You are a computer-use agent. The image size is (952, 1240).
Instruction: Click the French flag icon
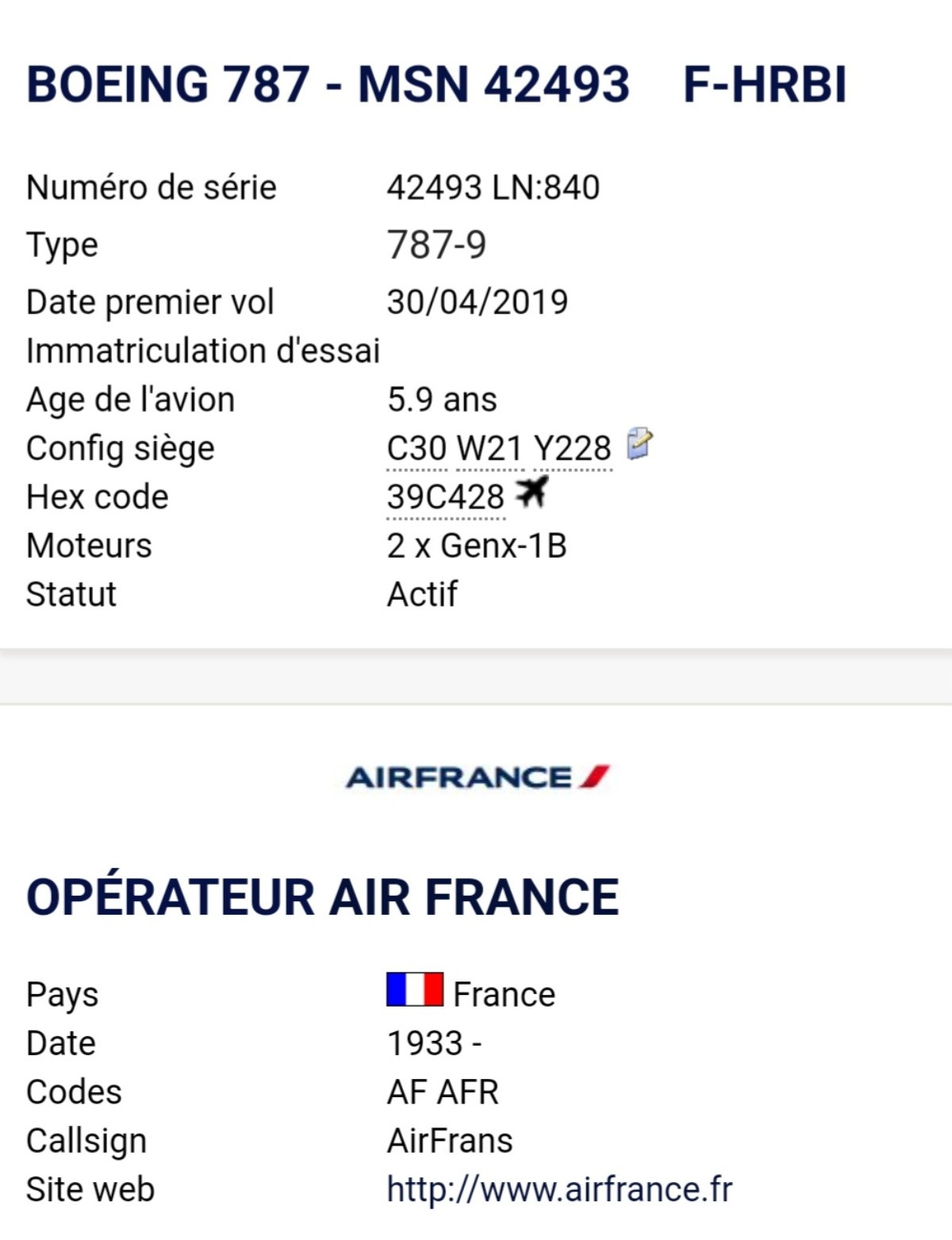click(415, 989)
